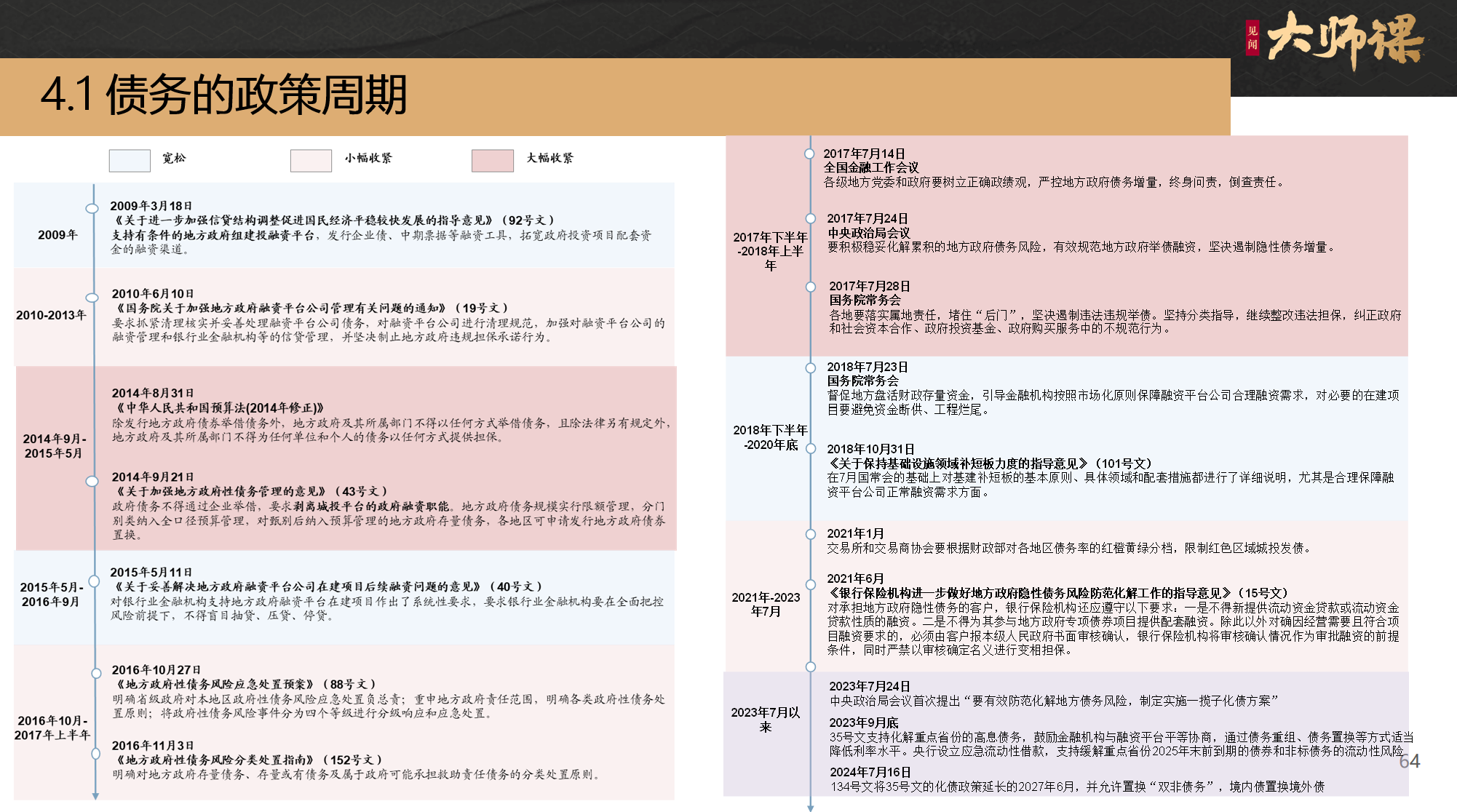The height and width of the screenshot is (812, 1457).
Task: Click the 大幅收紧 legend color swatch
Action: pos(493,161)
